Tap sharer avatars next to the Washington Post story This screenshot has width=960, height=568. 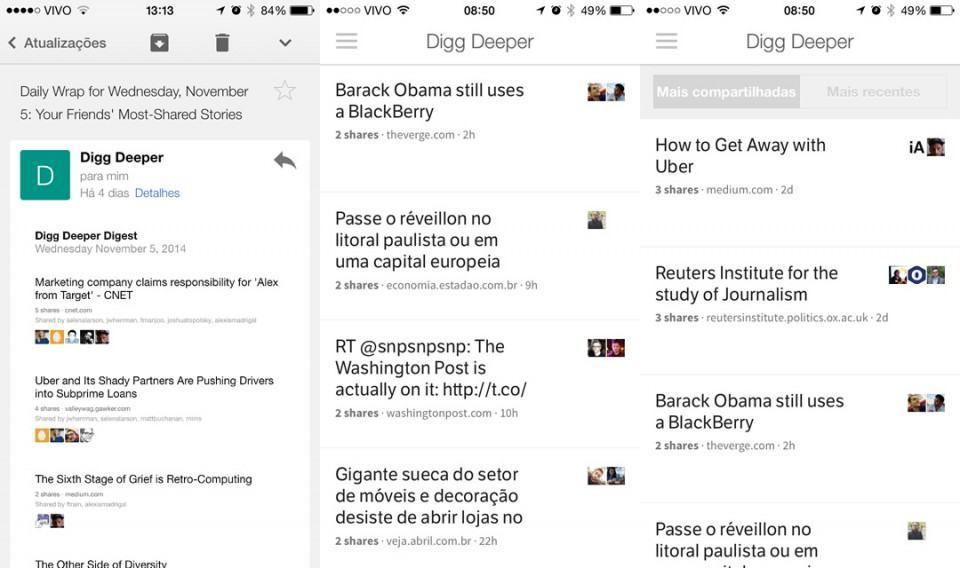click(x=606, y=348)
